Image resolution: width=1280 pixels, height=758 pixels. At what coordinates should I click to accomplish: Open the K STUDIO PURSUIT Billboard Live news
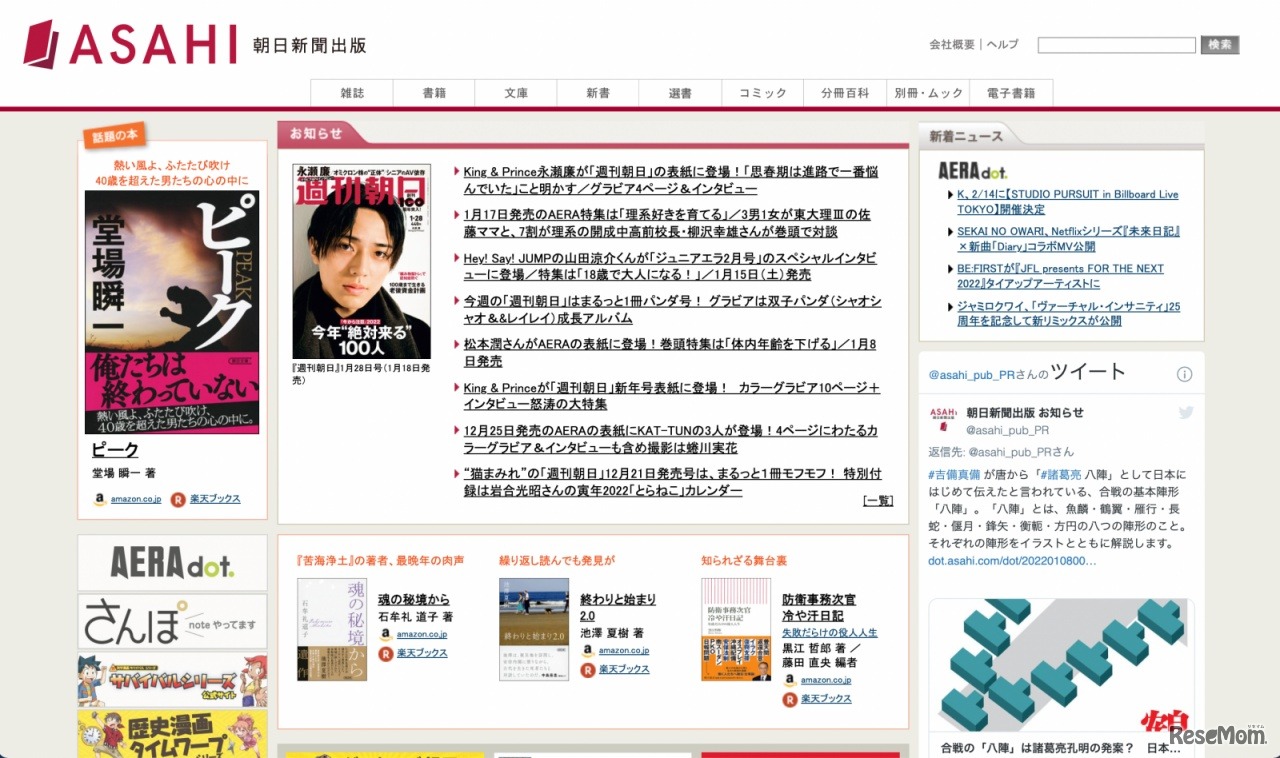click(1067, 202)
